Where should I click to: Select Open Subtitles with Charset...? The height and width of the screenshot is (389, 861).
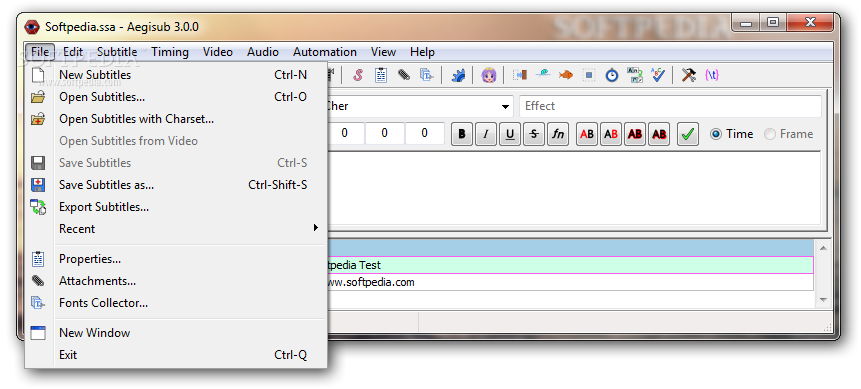176,119
